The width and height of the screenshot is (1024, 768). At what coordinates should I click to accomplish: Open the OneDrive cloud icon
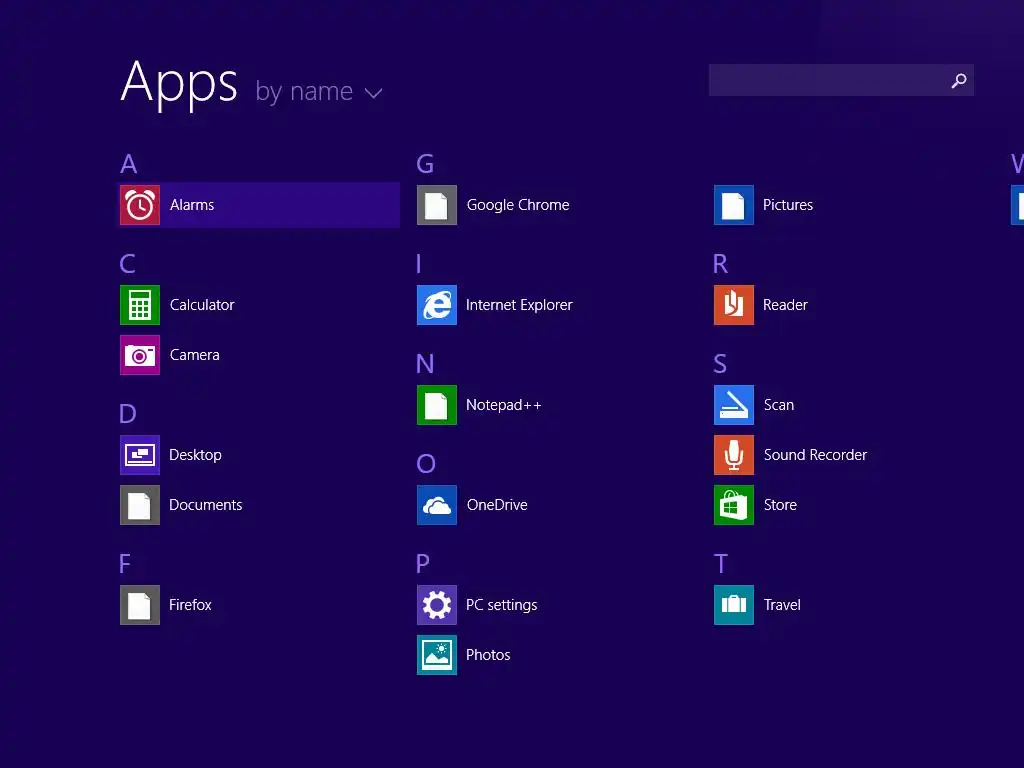click(x=437, y=505)
